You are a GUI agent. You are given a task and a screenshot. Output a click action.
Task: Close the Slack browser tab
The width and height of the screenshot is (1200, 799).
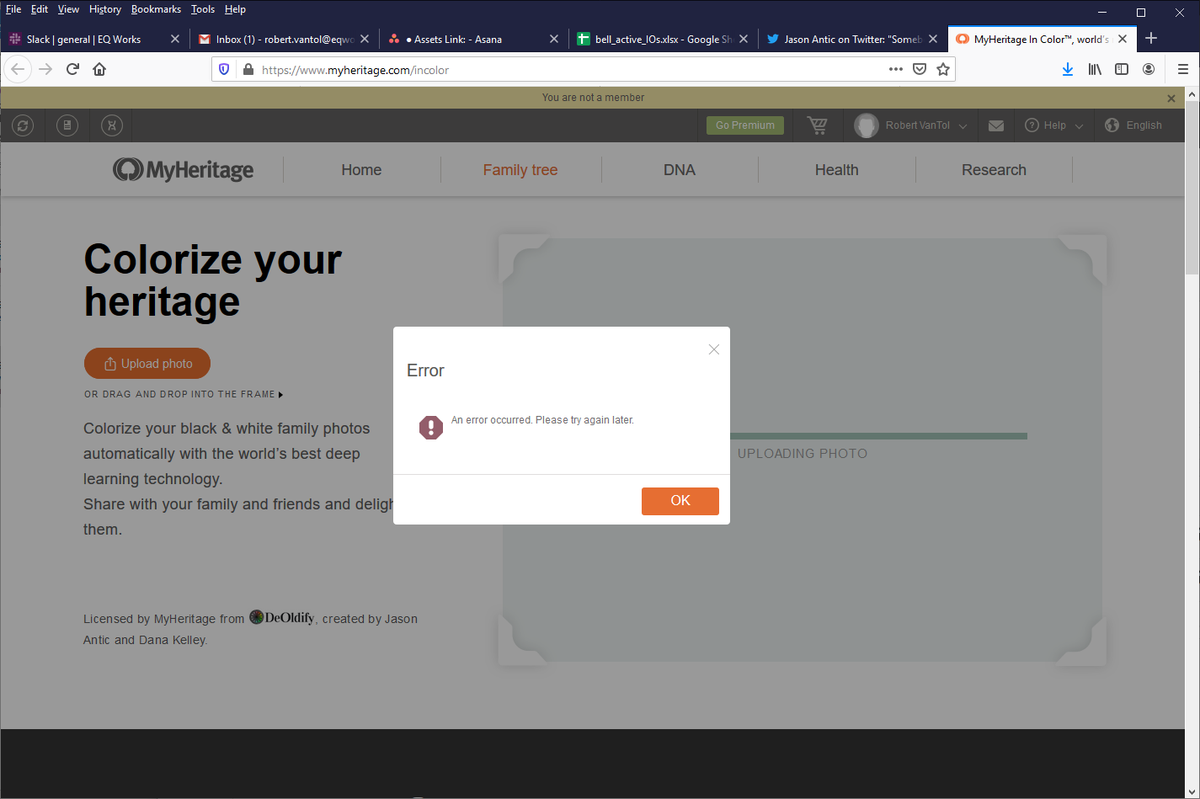pos(175,39)
